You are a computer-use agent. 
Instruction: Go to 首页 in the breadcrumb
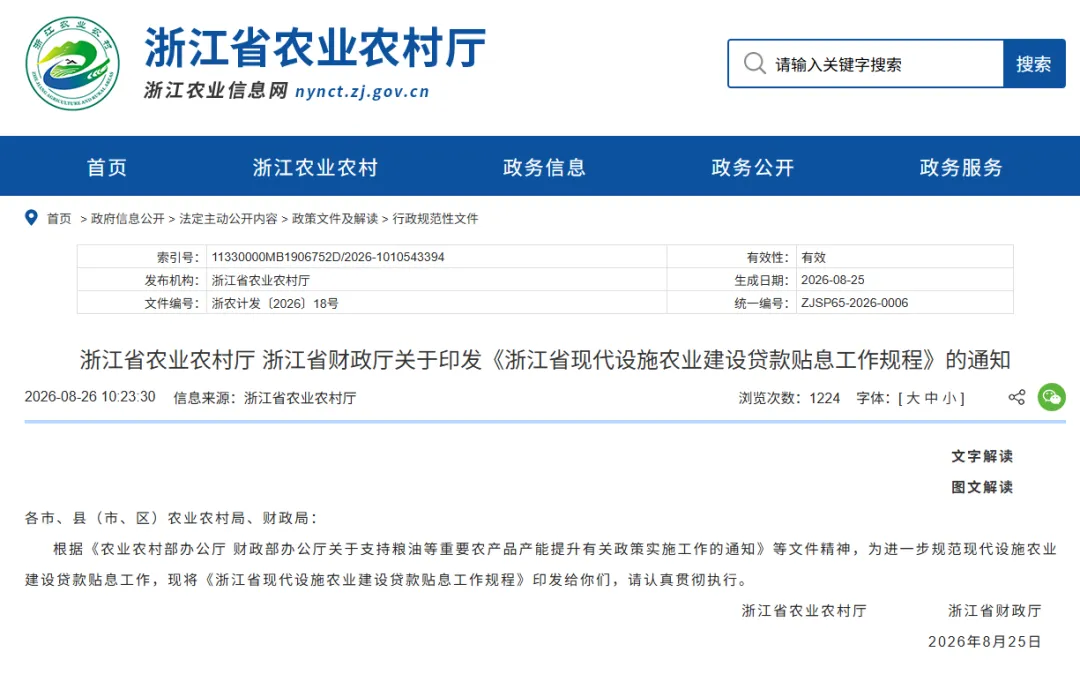pyautogui.click(x=59, y=218)
